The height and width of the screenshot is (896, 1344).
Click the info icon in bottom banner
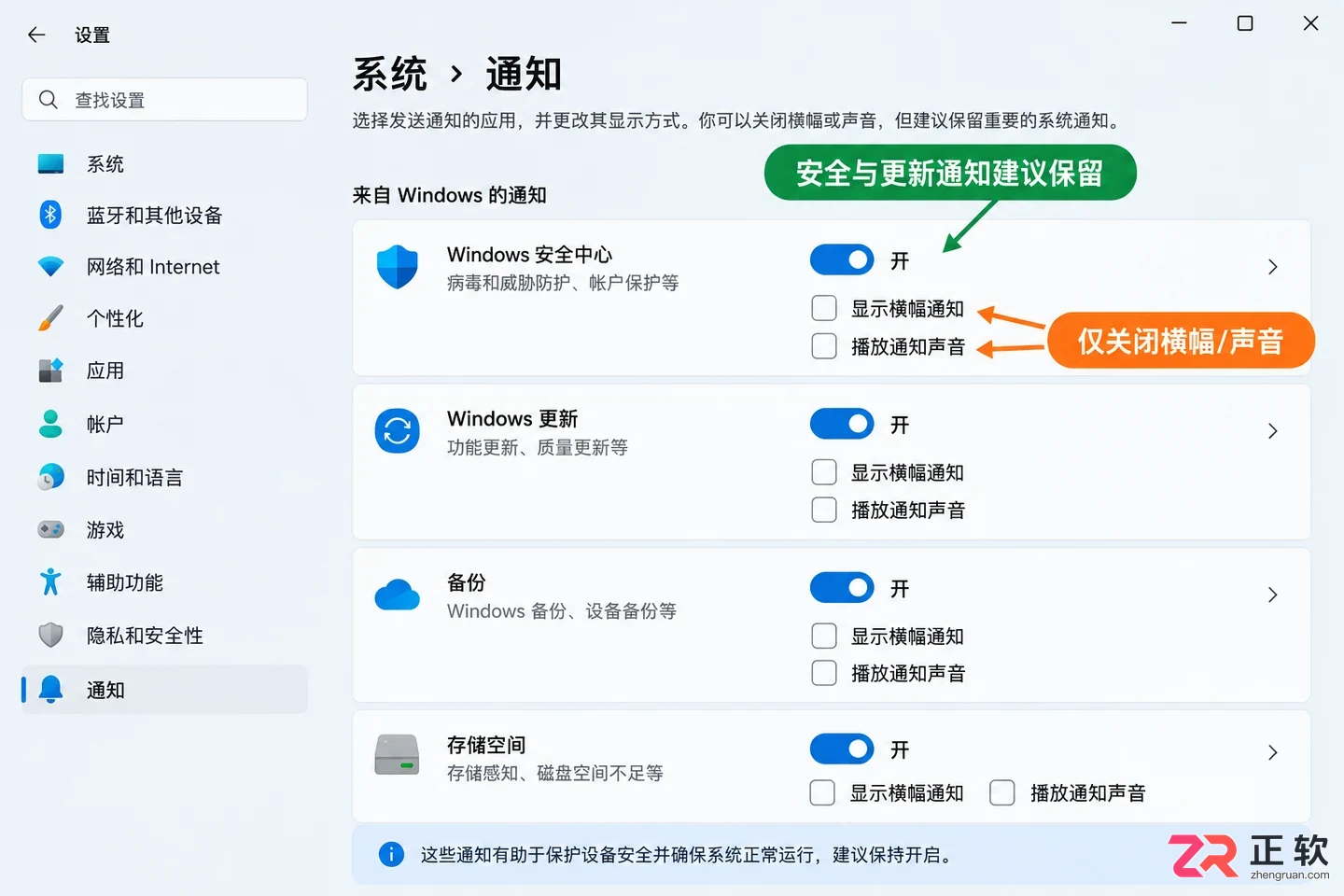(x=391, y=854)
